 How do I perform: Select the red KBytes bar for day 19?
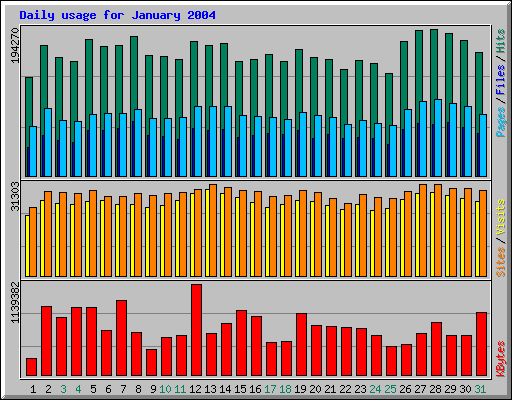click(x=302, y=345)
